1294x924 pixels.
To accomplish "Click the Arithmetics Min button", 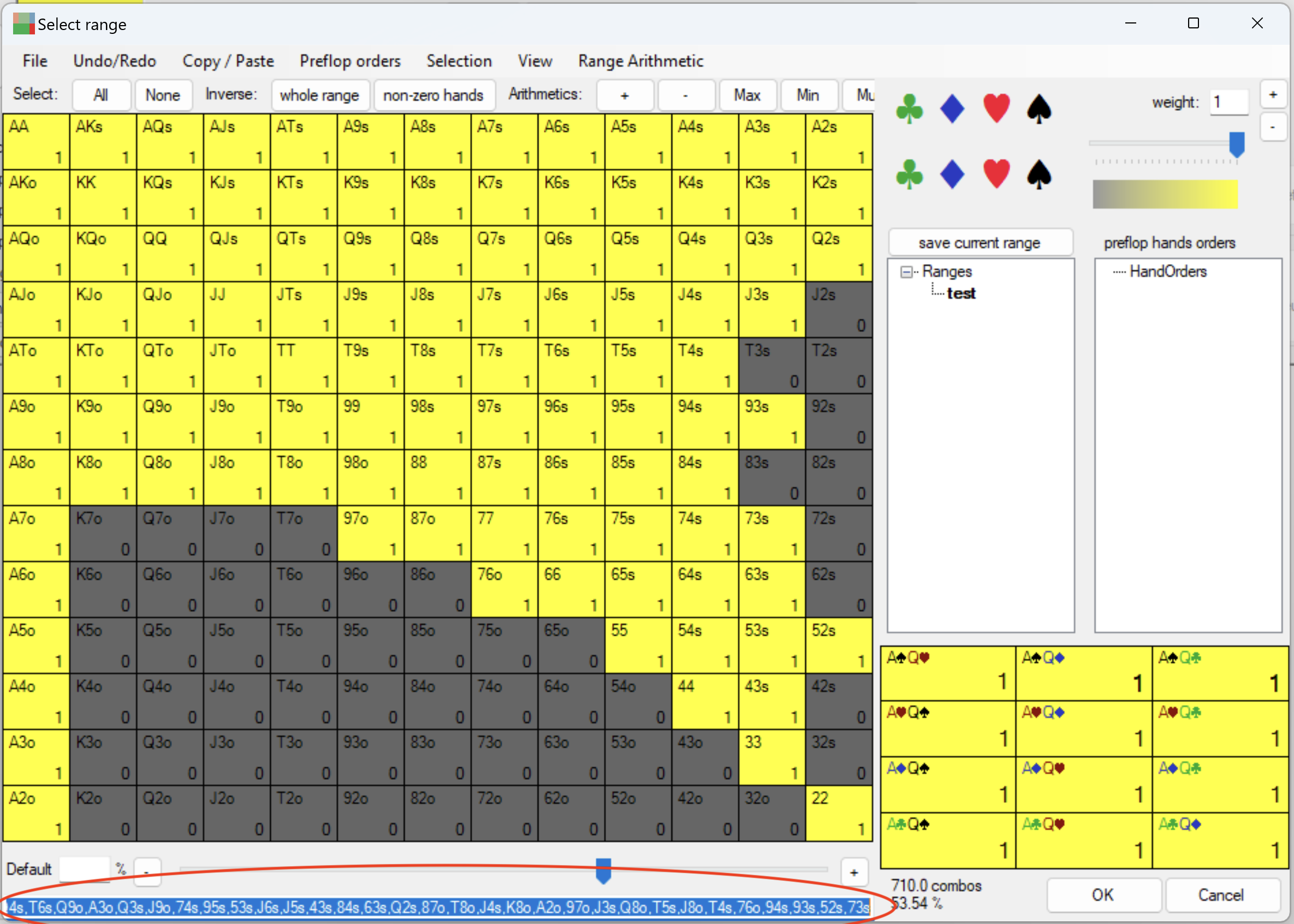I will coord(808,95).
